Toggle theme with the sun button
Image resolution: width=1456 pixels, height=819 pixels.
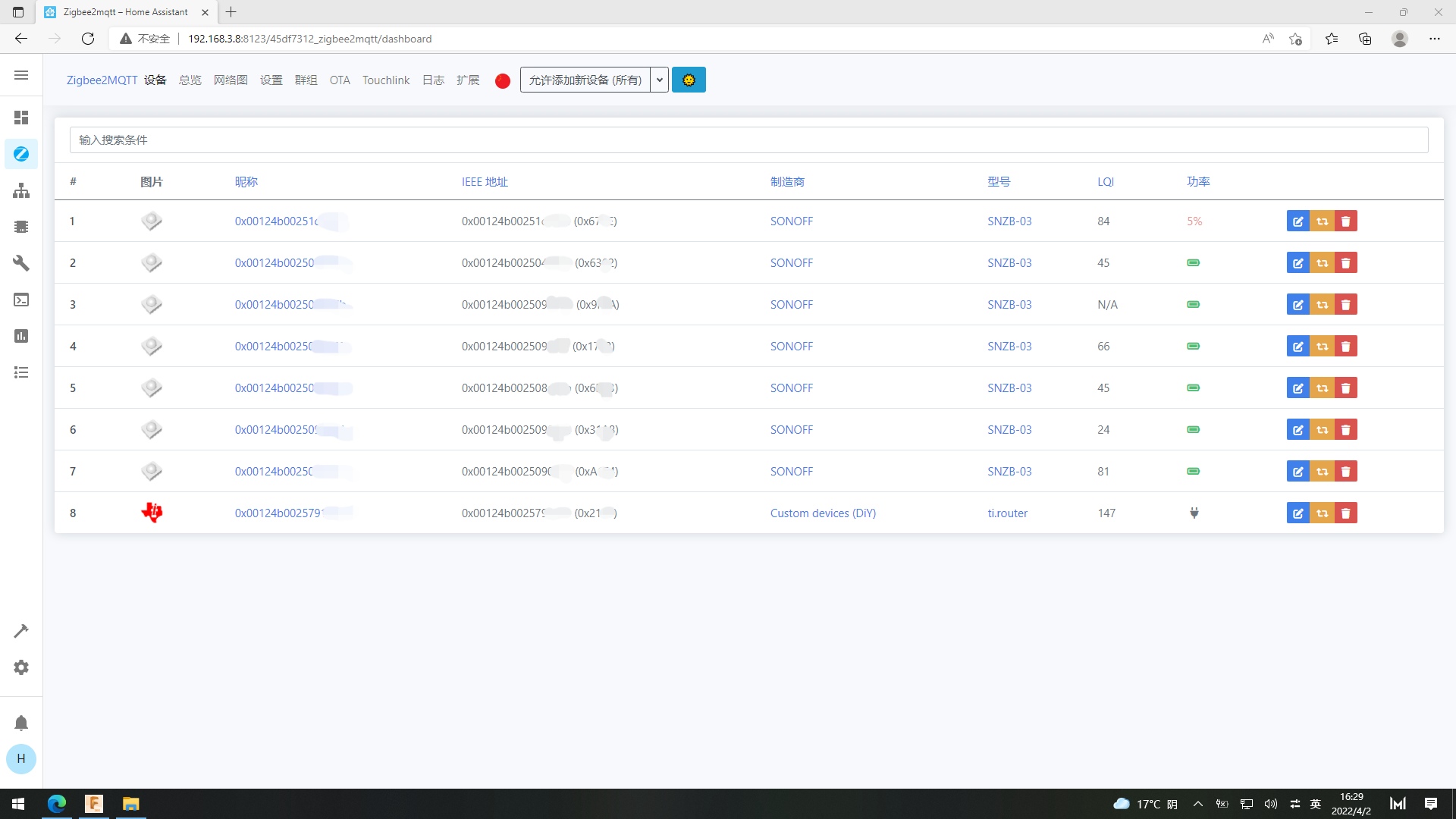point(689,80)
